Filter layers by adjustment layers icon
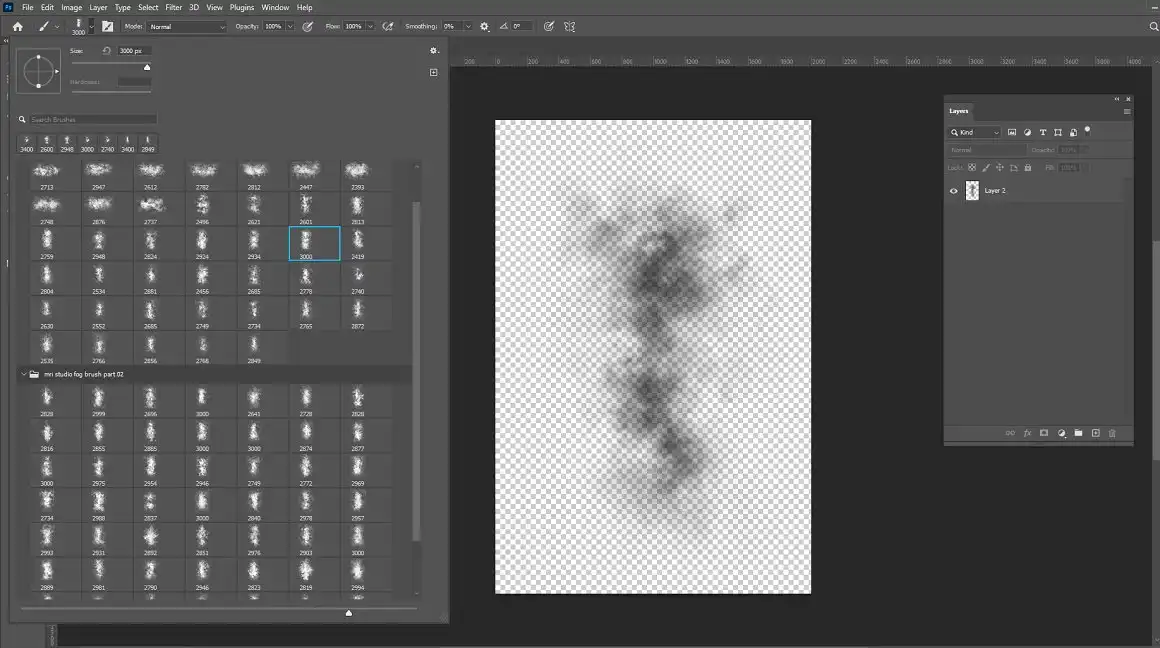The image size is (1160, 648). [x=1028, y=132]
